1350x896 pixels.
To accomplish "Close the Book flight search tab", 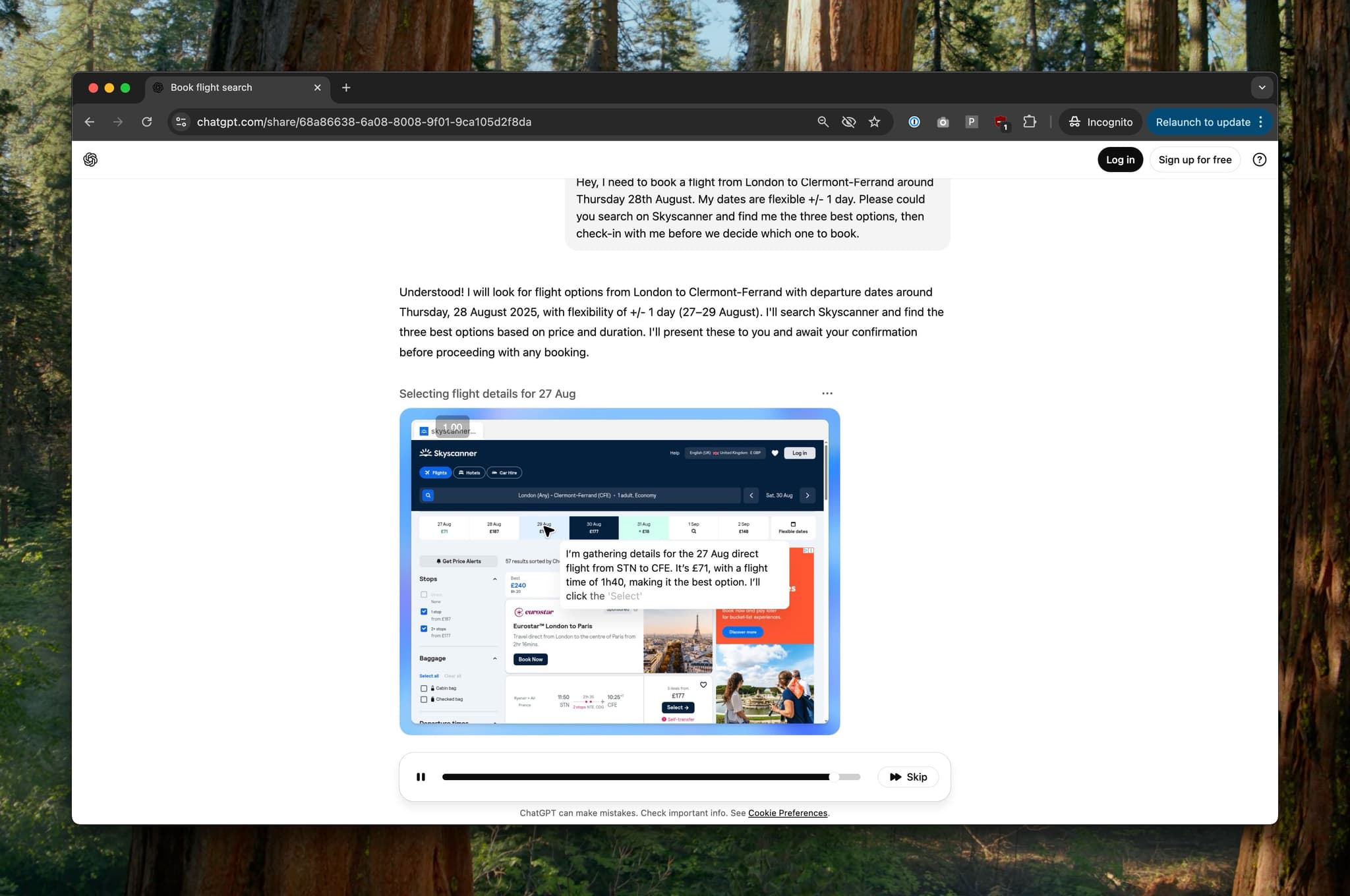I will pyautogui.click(x=317, y=88).
